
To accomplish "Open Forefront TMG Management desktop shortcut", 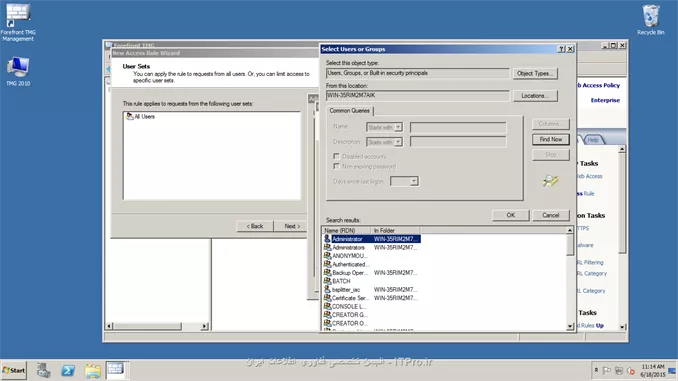I will (x=18, y=22).
